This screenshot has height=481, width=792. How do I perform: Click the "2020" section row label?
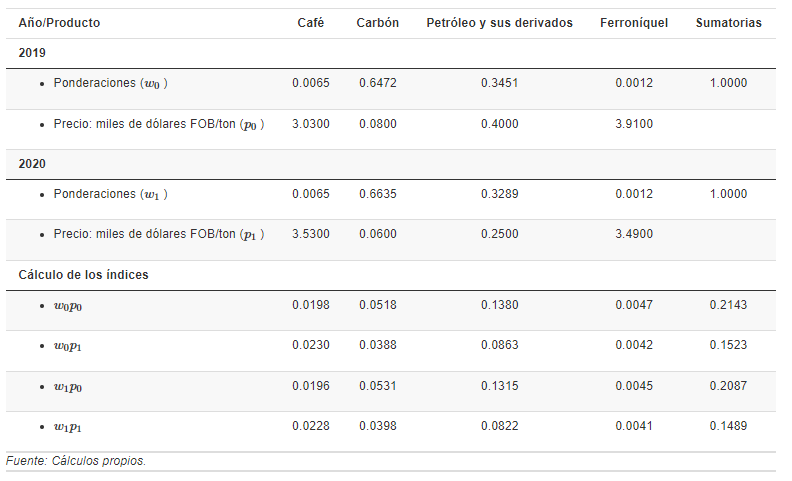pos(32,164)
